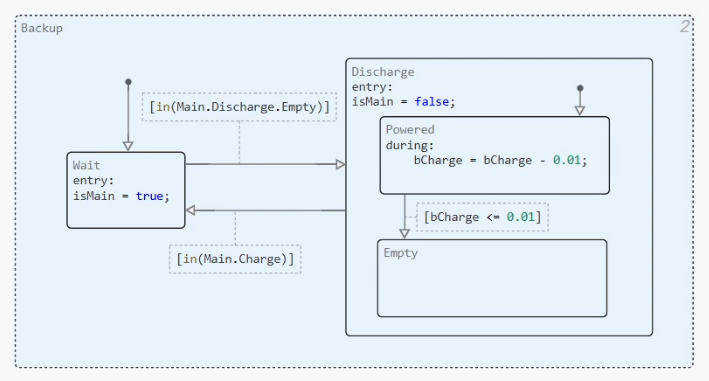The image size is (709, 381).
Task: Click the entry: keyword in Discharge state
Action: [372, 87]
